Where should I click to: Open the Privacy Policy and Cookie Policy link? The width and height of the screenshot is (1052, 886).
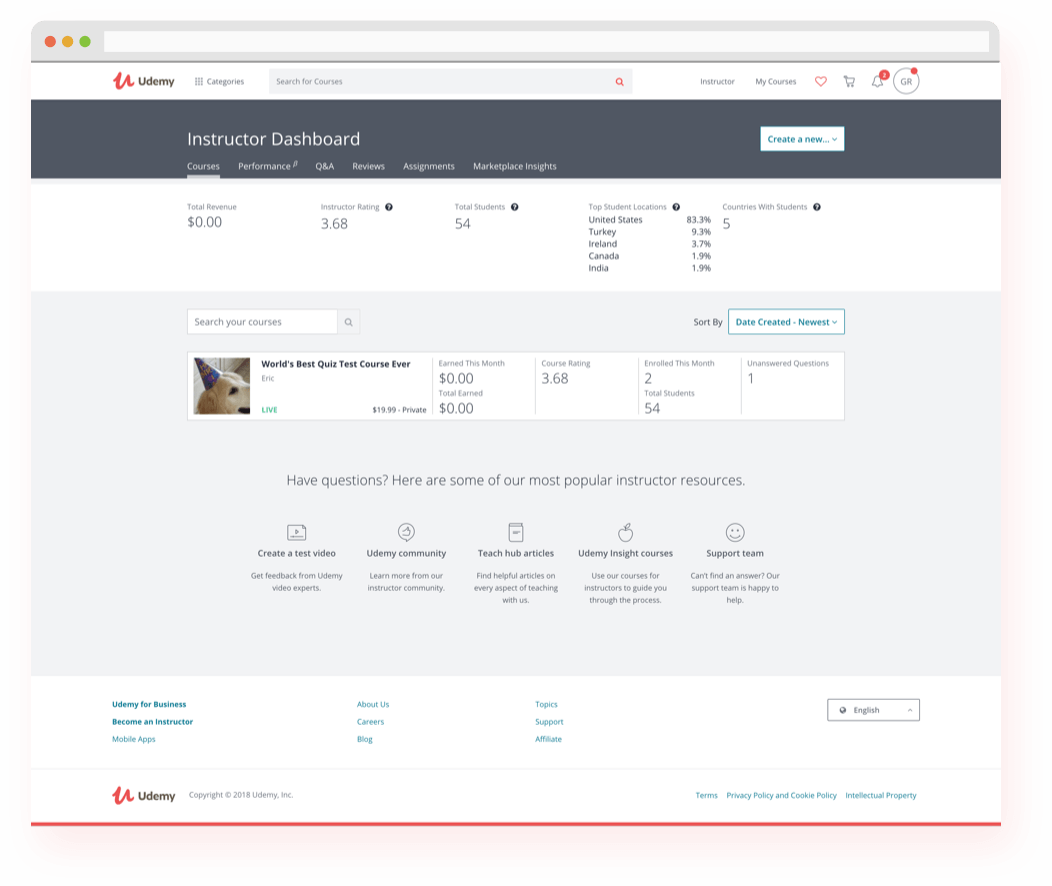coord(781,796)
